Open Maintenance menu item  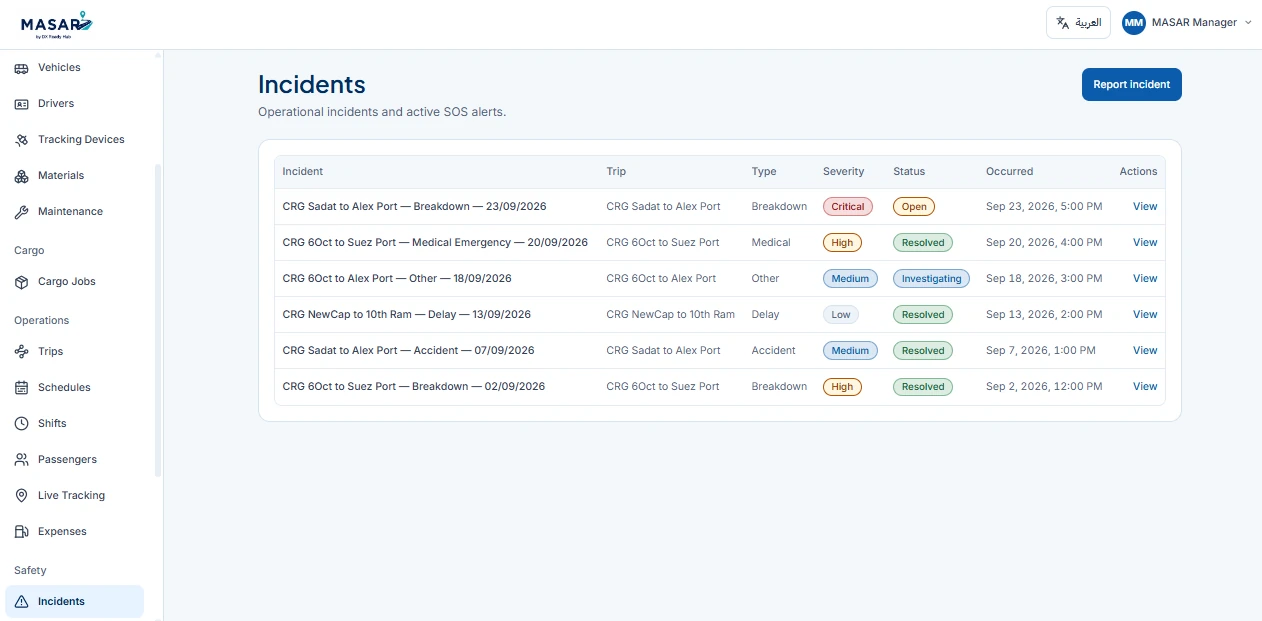point(74,212)
